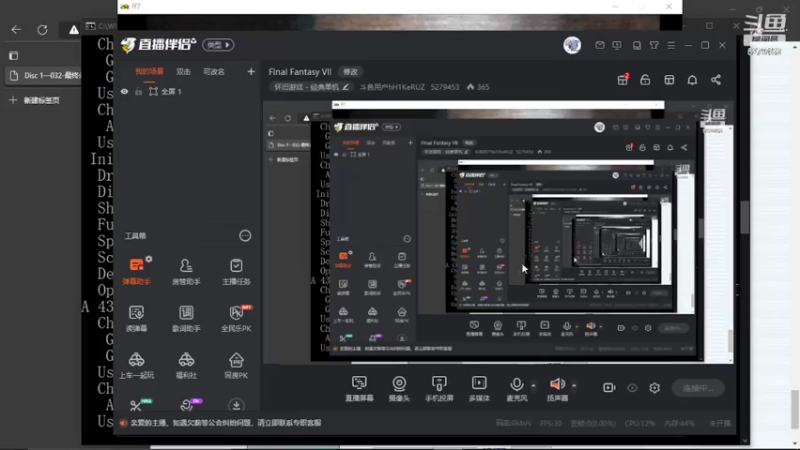Open the 同房PK tool
Viewport: 800px width, 450px height.
coord(236,365)
